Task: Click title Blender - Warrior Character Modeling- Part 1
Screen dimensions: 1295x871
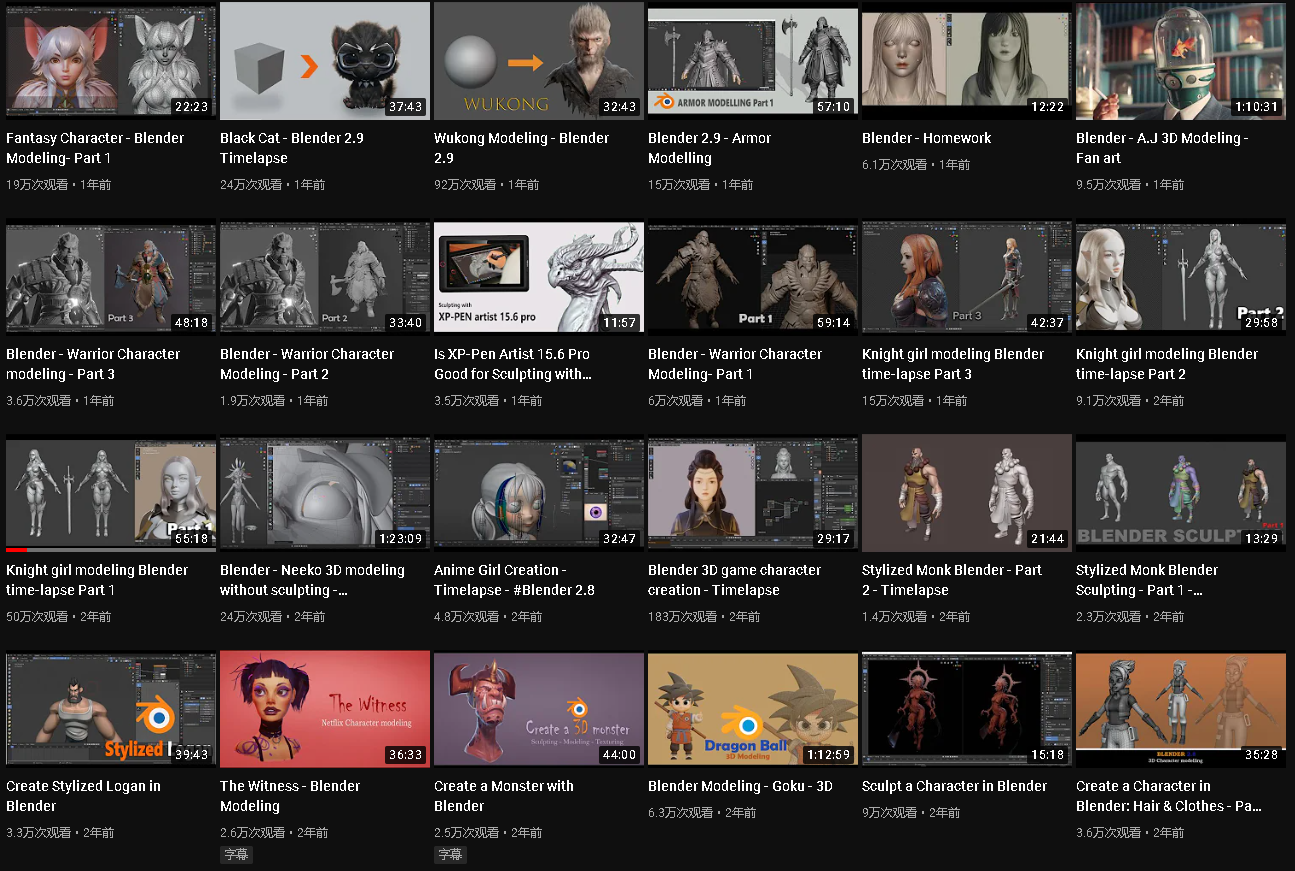Action: coord(735,364)
